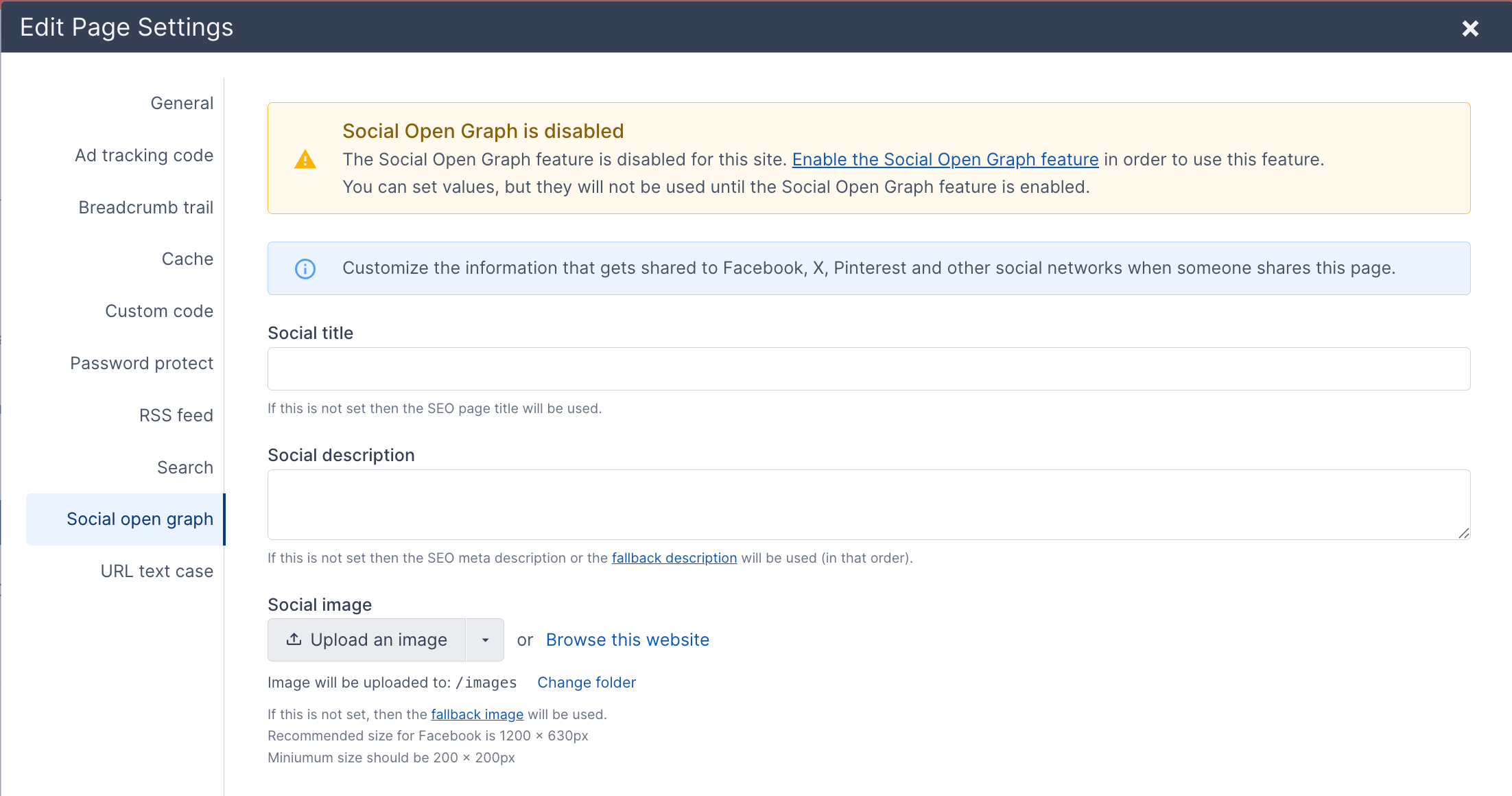Go to Custom code settings

pyautogui.click(x=159, y=311)
